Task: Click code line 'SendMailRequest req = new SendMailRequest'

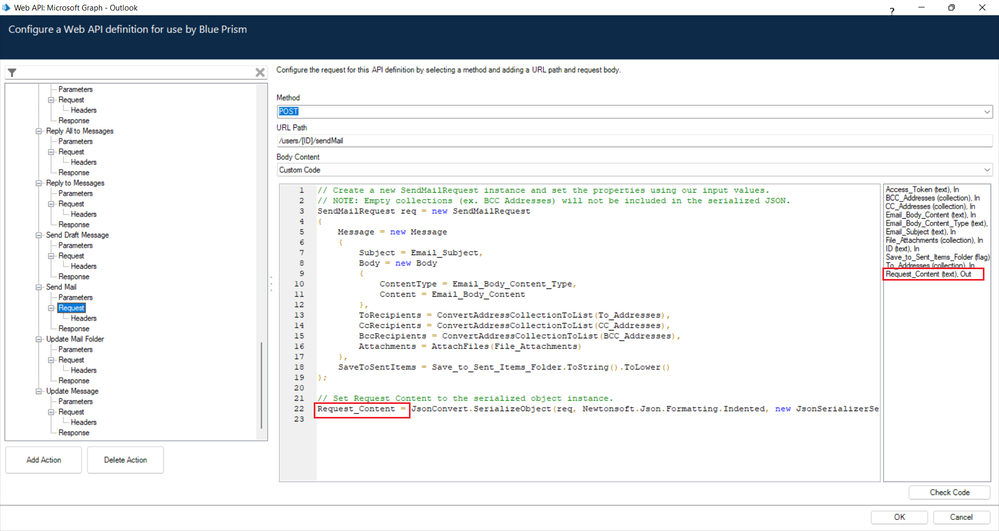Action: [424, 212]
